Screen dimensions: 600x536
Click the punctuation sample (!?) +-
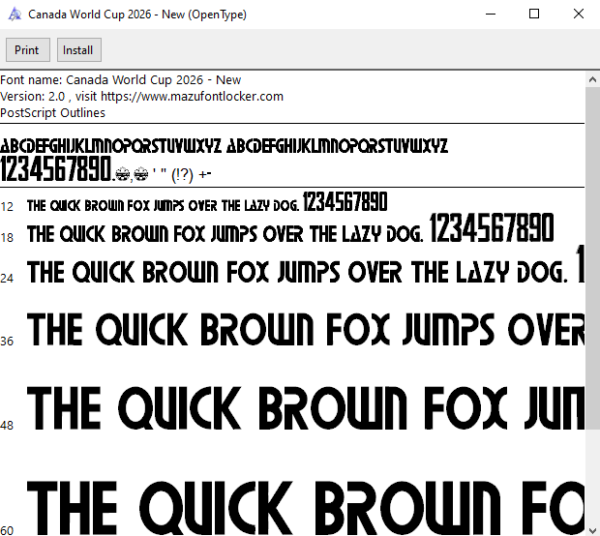tap(191, 175)
